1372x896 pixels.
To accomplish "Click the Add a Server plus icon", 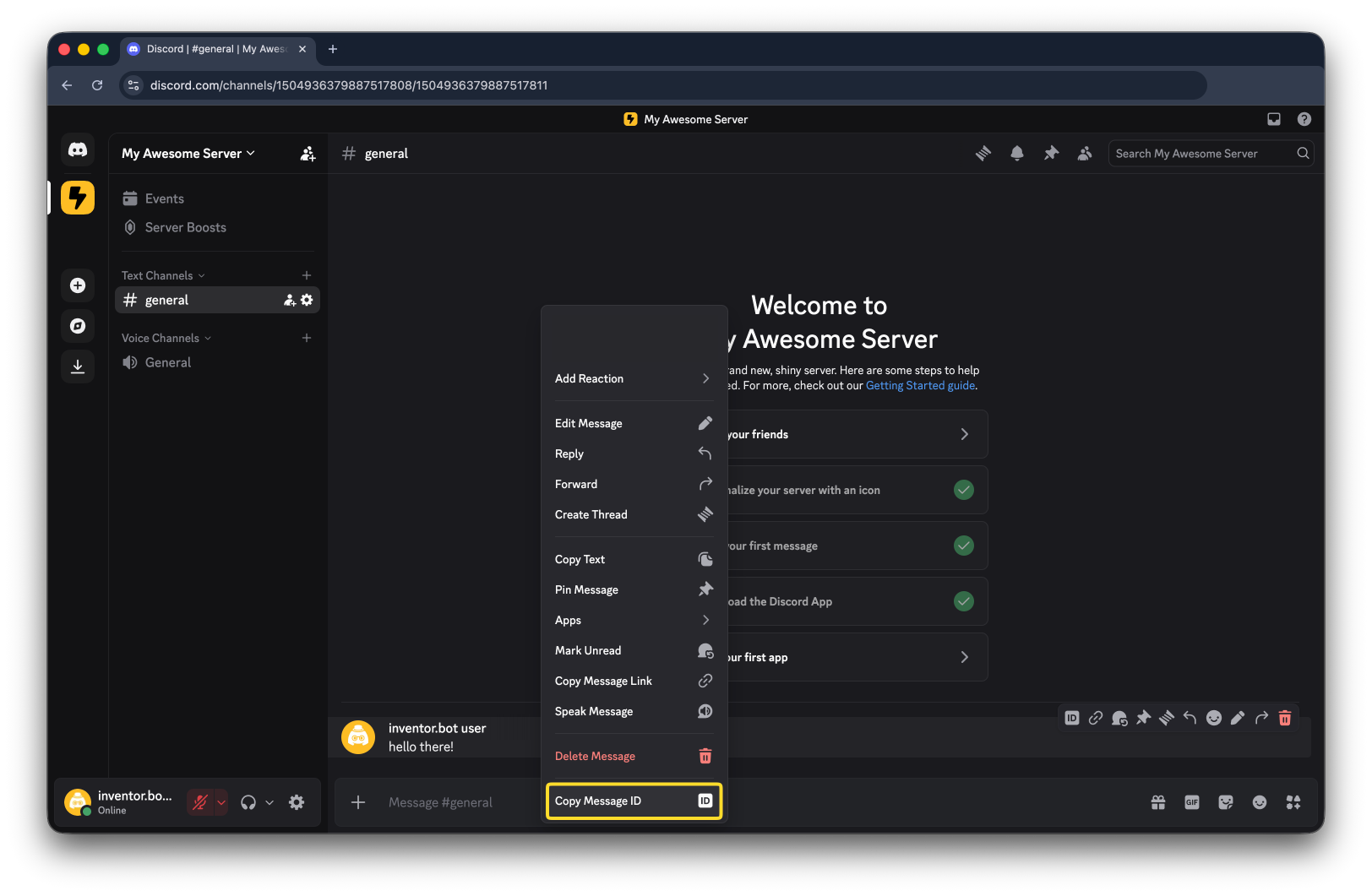I will (78, 285).
